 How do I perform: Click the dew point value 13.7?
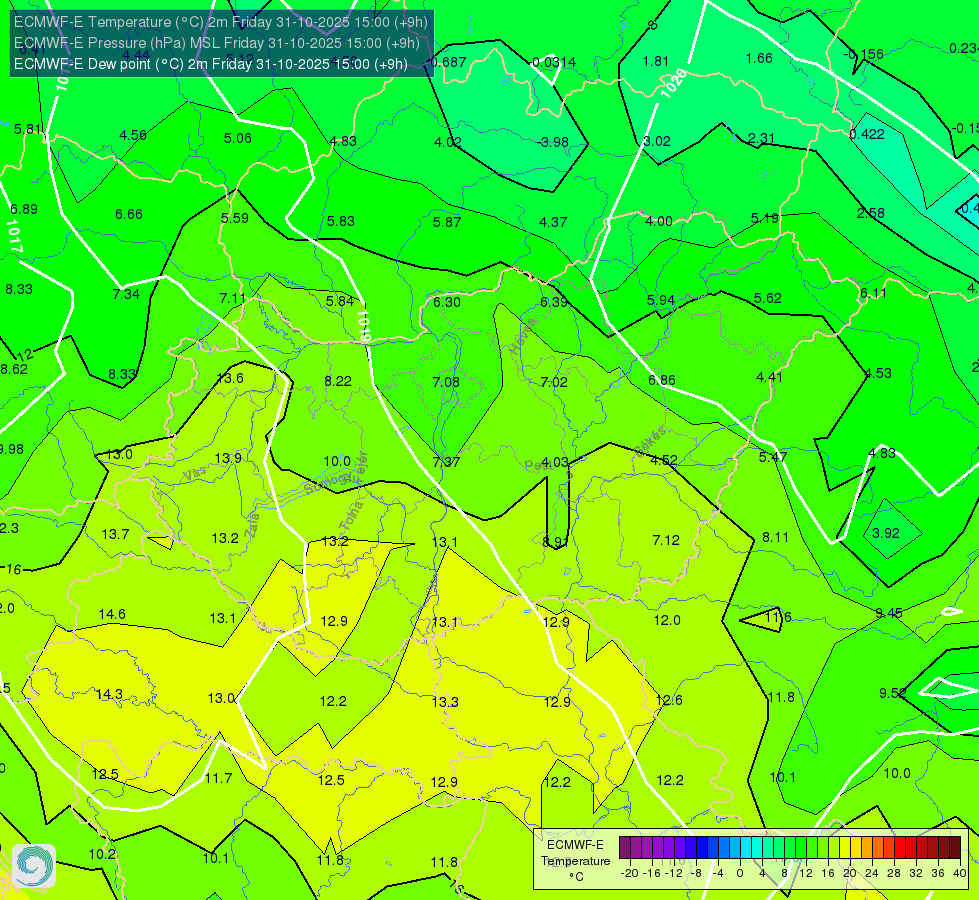[x=116, y=534]
